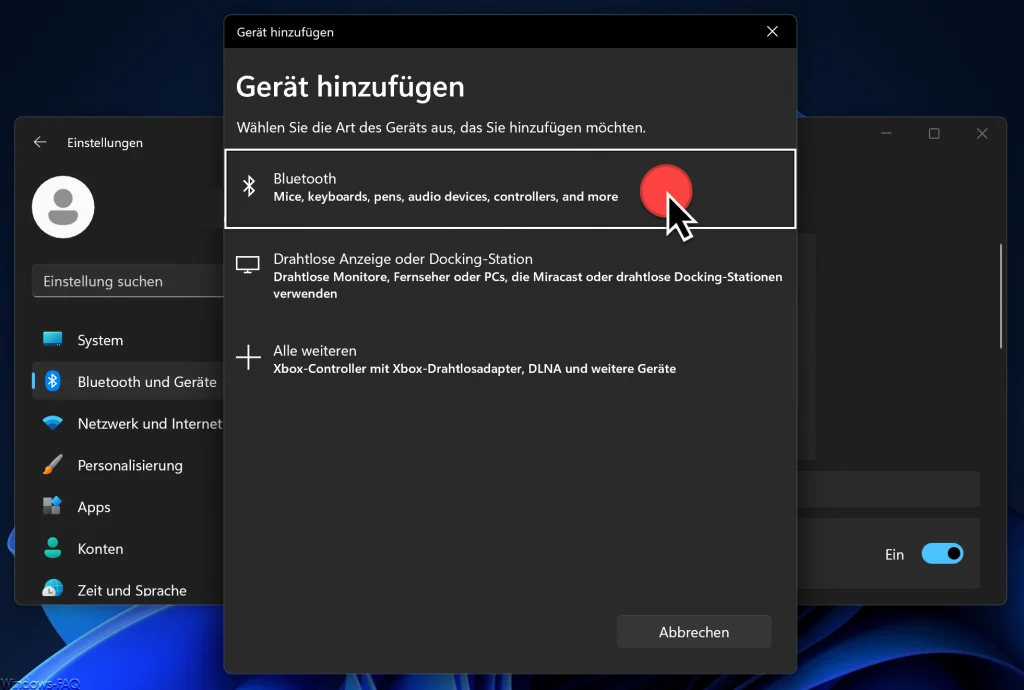
Task: Go back using the Einstellungen arrow
Action: point(40,142)
